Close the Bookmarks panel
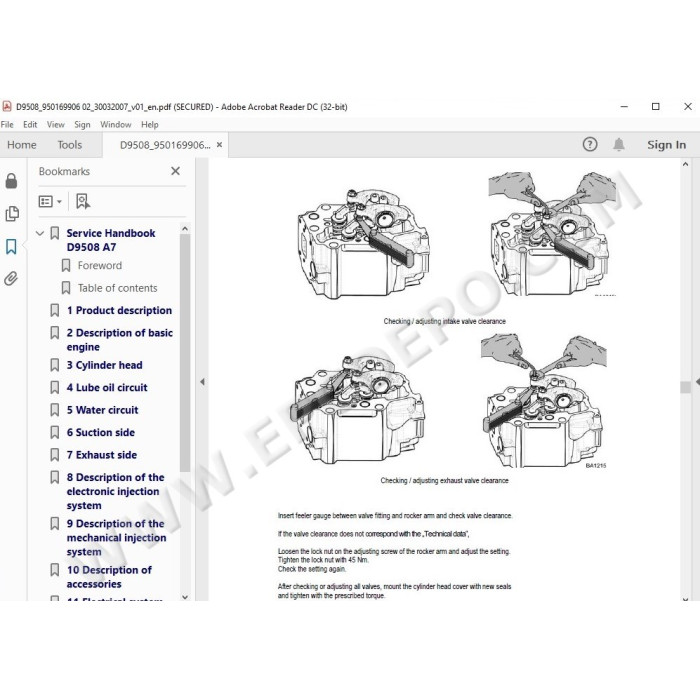 (175, 171)
